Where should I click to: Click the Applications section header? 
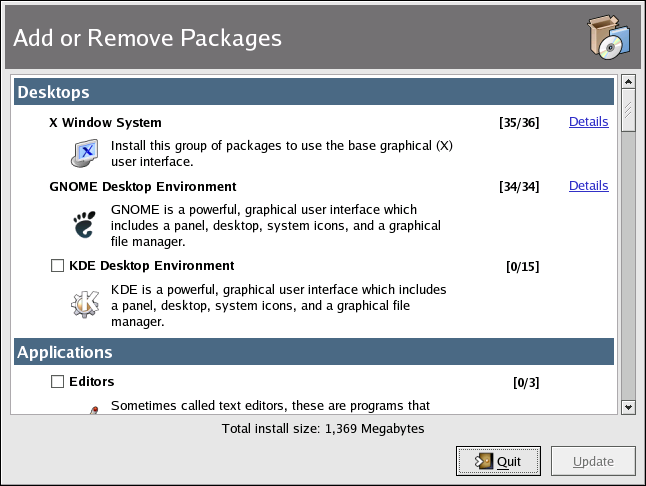(x=313, y=352)
